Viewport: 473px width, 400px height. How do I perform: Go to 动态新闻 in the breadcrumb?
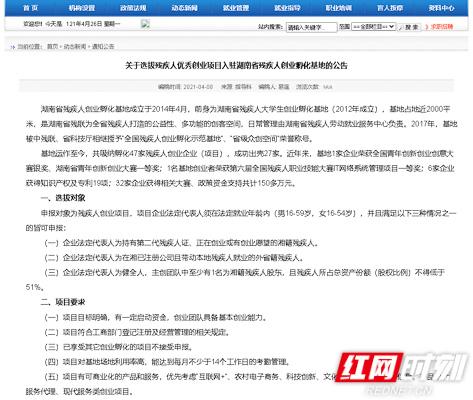(x=75, y=47)
